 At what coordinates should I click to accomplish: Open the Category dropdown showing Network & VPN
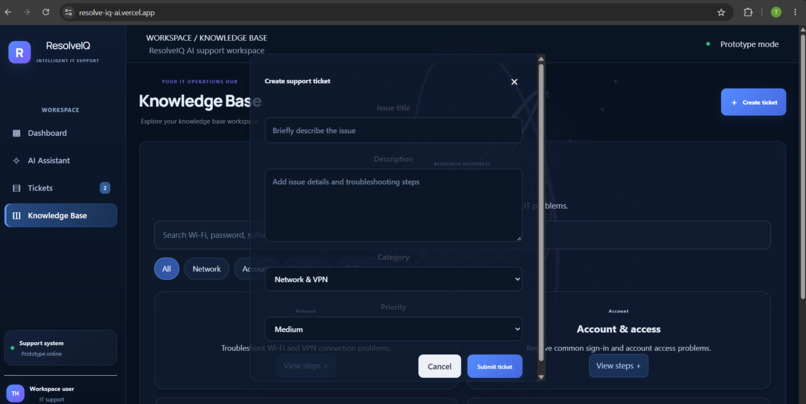394,279
